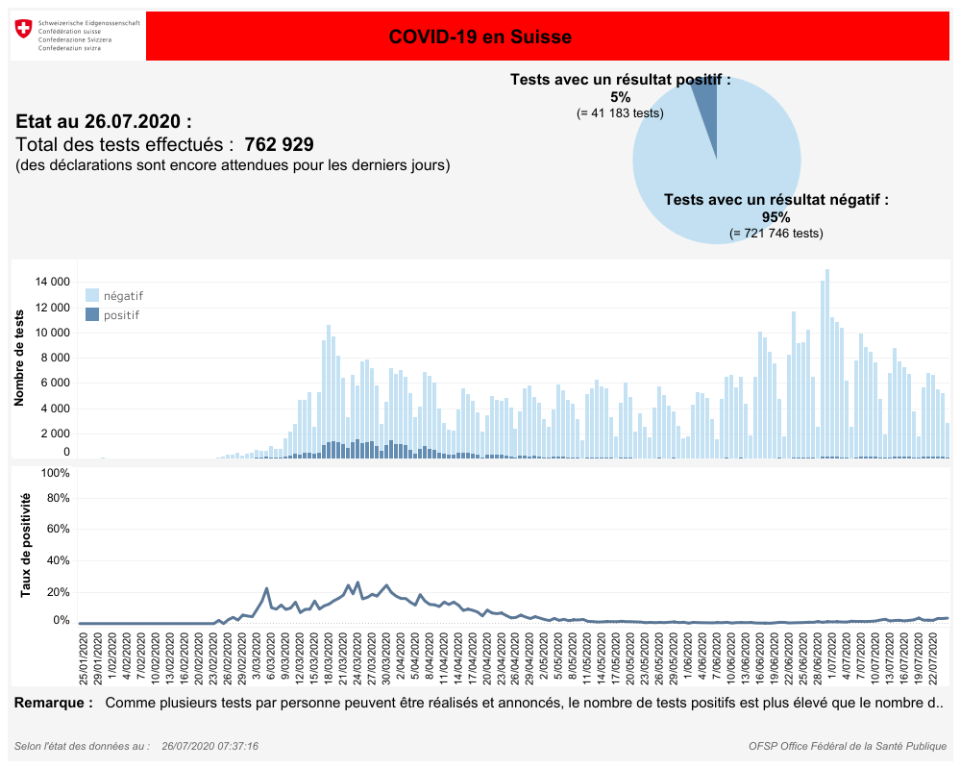
Task: Click the "Taux de positivité" axis title
Action: [x=25, y=545]
